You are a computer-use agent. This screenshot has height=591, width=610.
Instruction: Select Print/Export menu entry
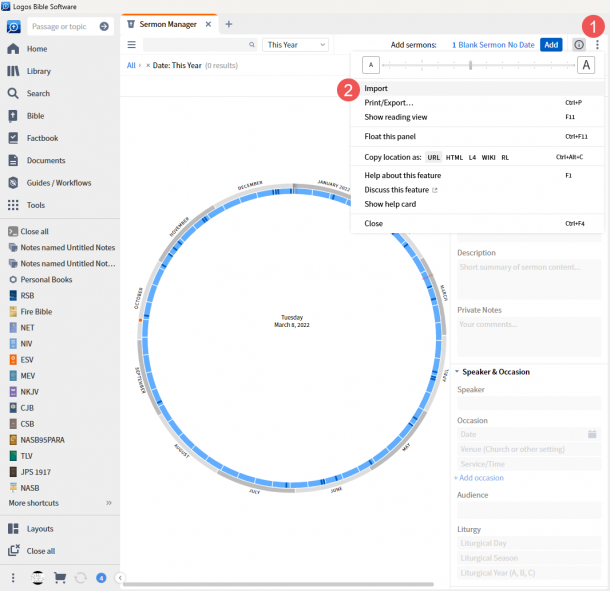pyautogui.click(x=388, y=103)
